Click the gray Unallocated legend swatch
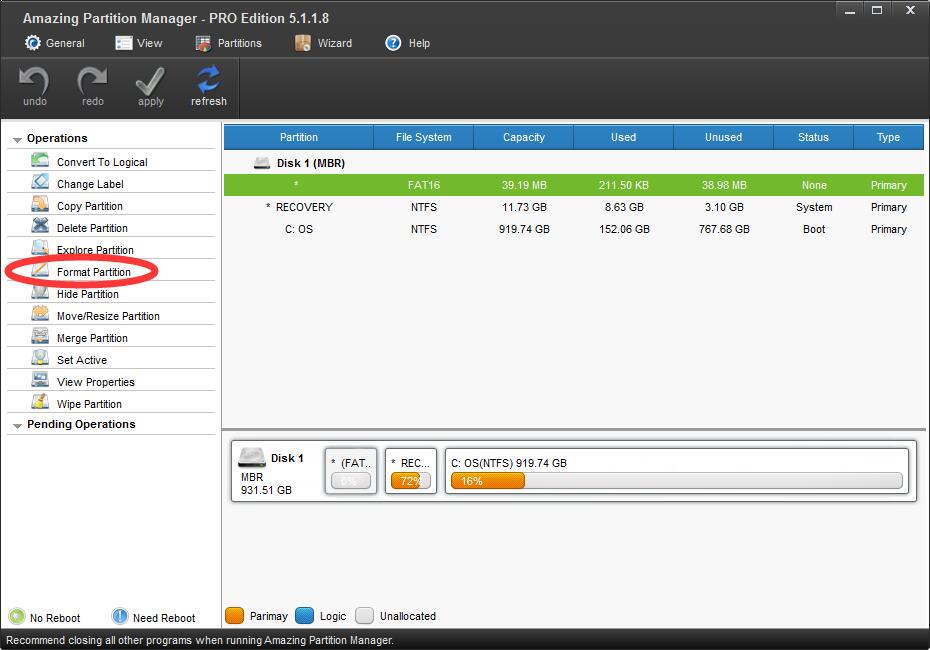930x650 pixels. [x=365, y=616]
